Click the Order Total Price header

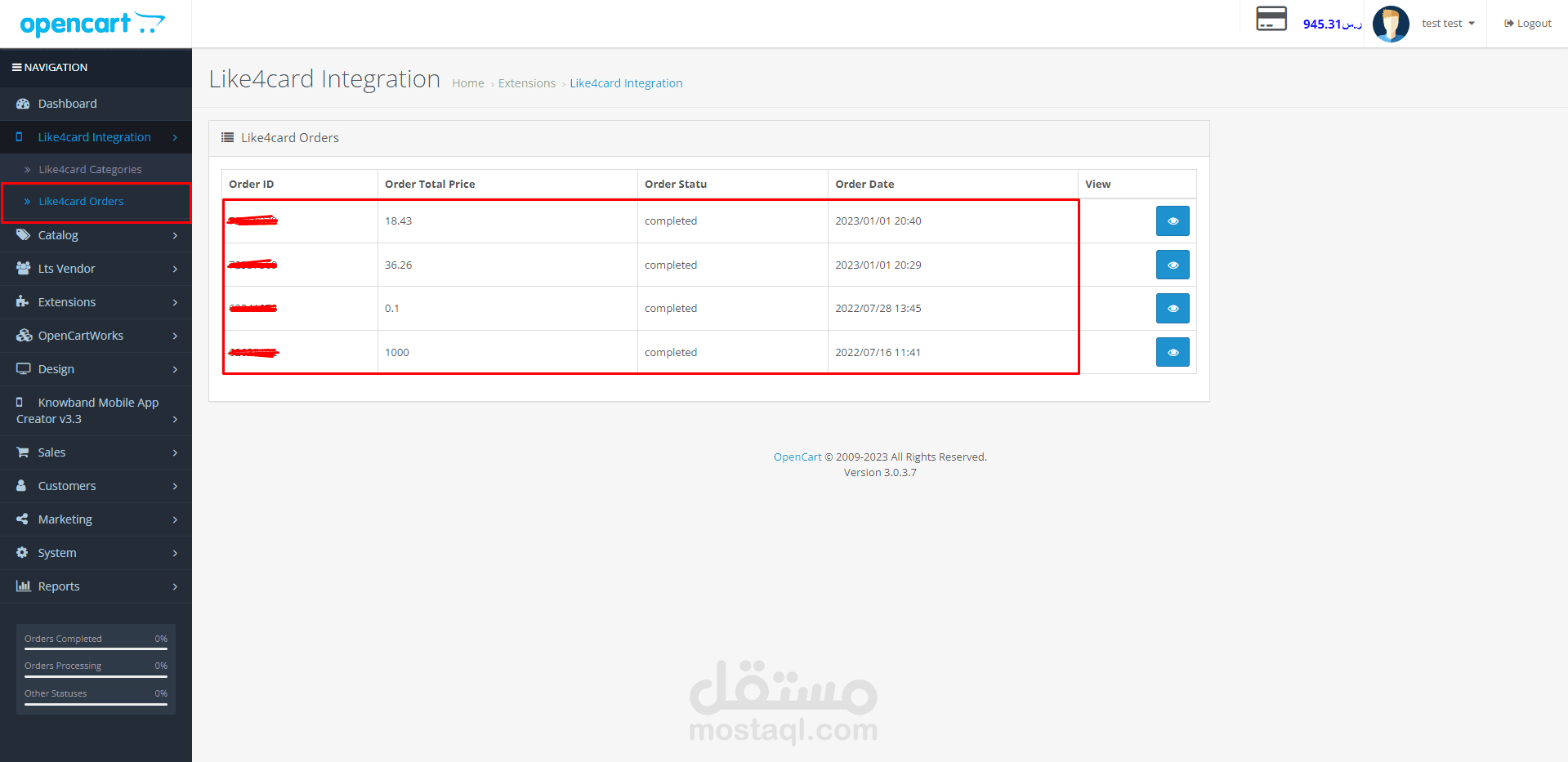click(x=430, y=185)
